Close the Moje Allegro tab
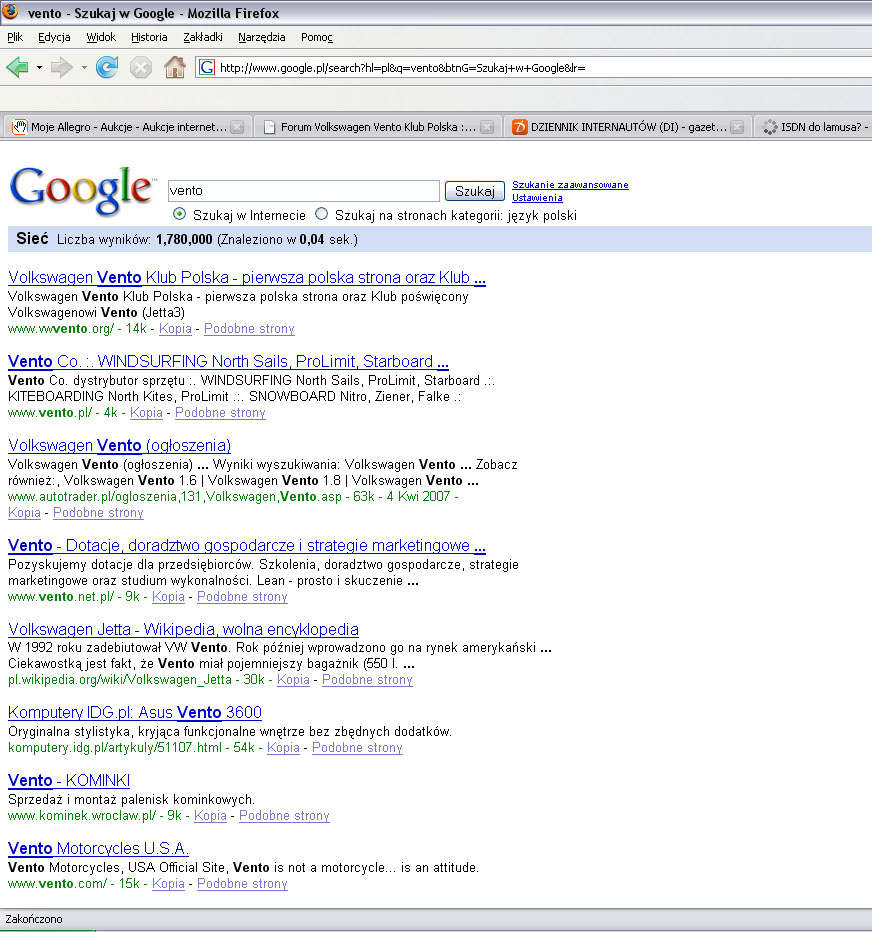The height and width of the screenshot is (932, 872). [237, 127]
